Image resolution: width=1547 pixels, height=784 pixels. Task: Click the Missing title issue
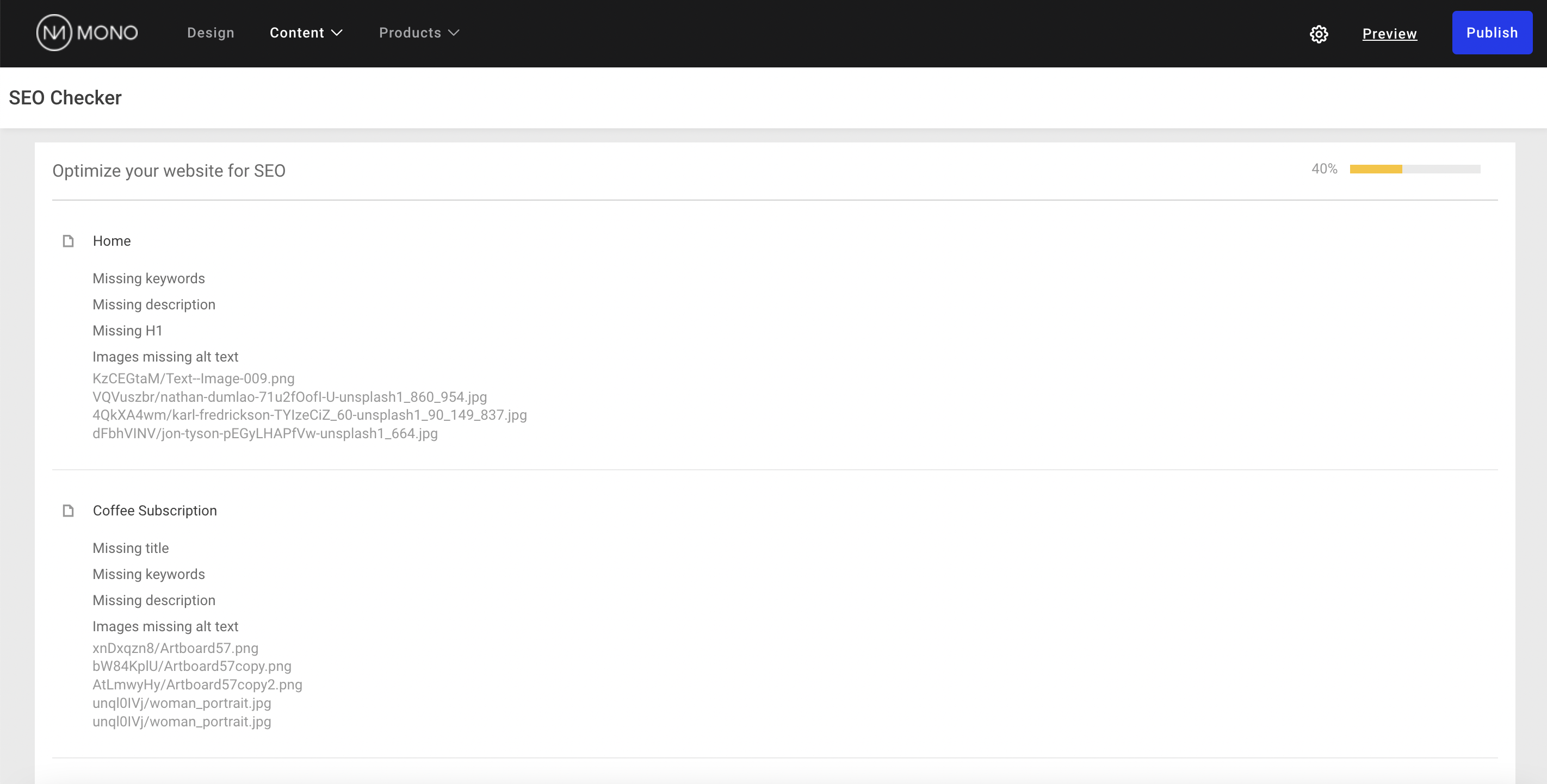click(131, 547)
